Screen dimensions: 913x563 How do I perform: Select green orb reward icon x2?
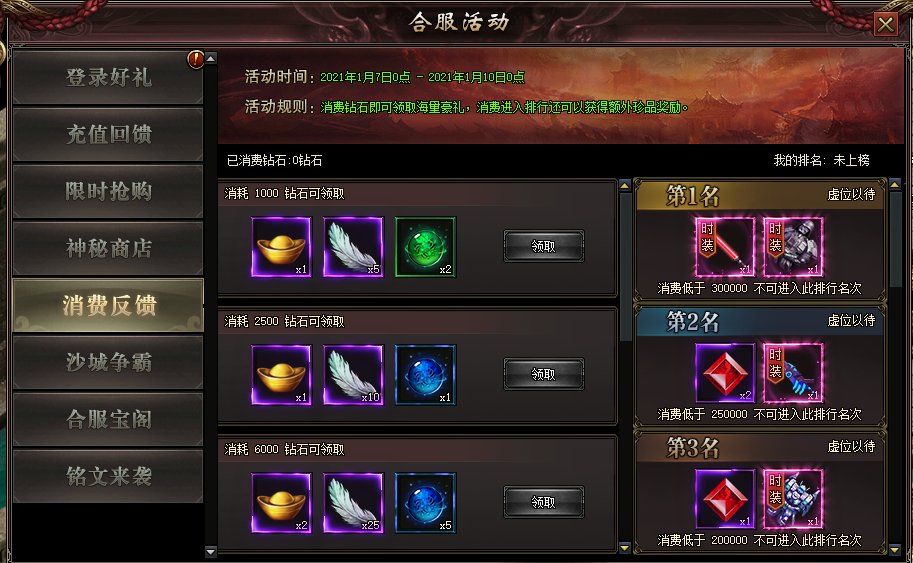click(426, 247)
